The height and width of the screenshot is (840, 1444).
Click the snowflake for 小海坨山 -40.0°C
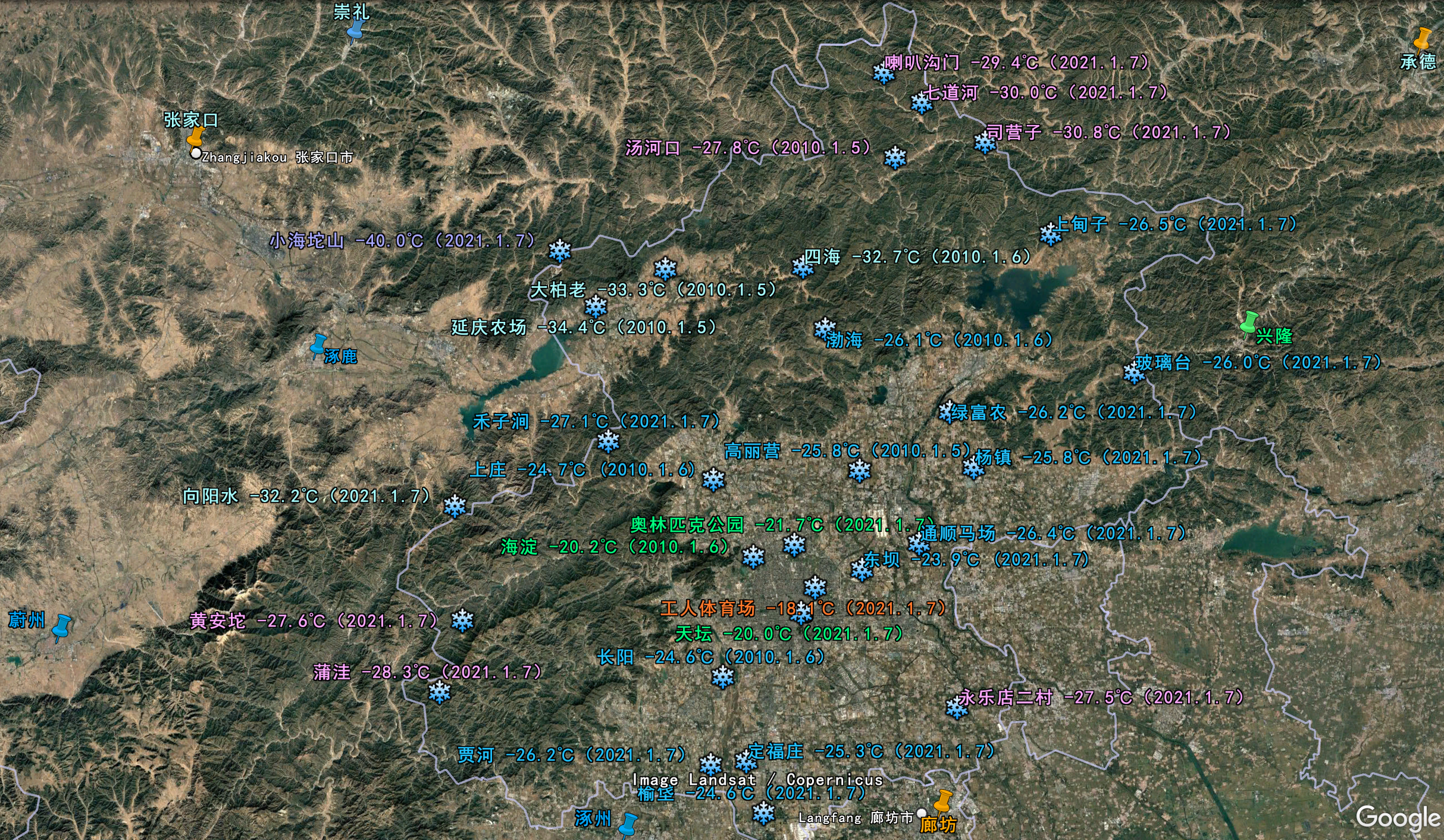(559, 250)
